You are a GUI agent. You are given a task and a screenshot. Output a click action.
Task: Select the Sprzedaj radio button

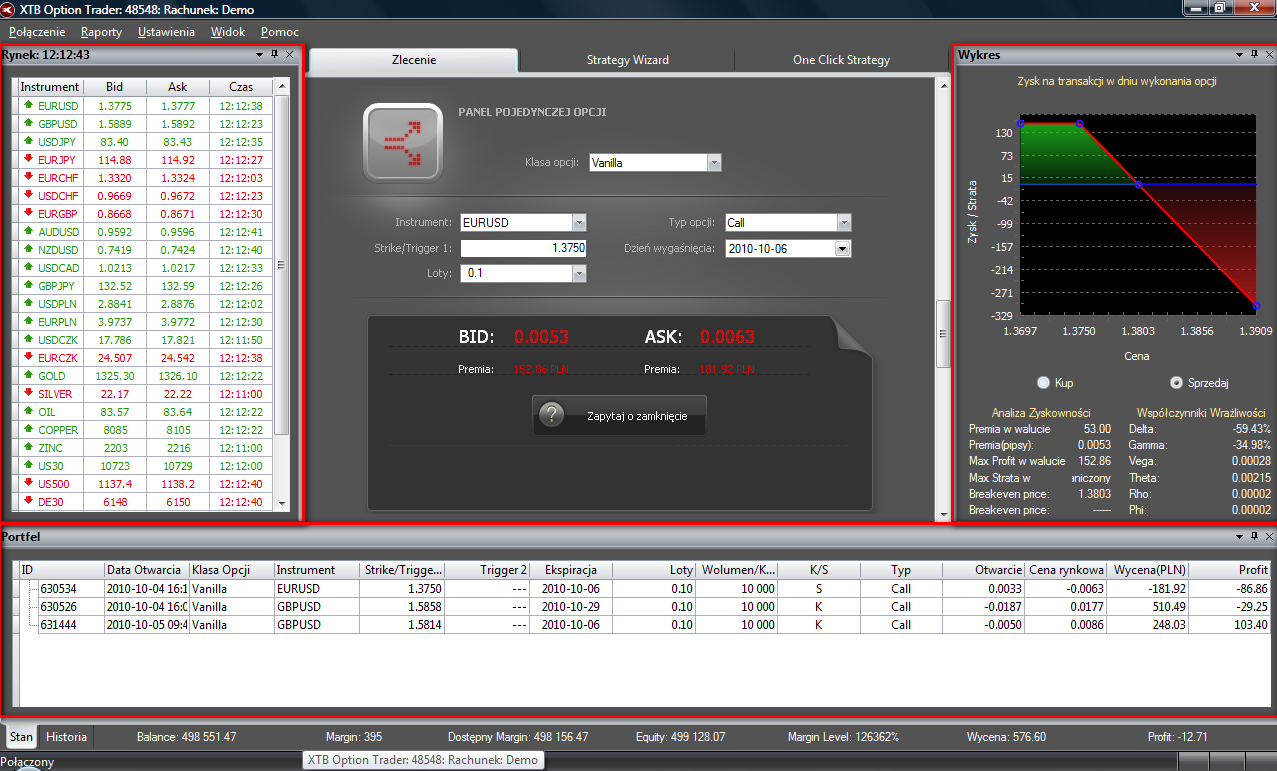(1176, 382)
